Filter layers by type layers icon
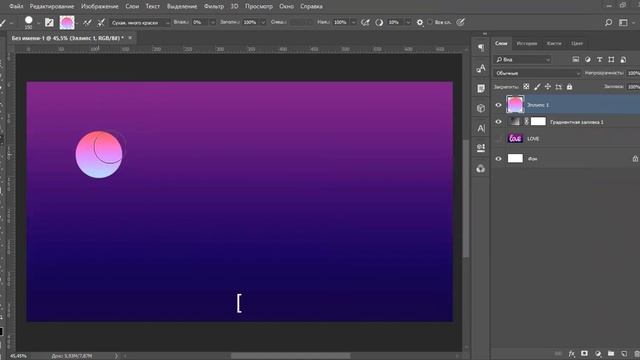 click(599, 60)
